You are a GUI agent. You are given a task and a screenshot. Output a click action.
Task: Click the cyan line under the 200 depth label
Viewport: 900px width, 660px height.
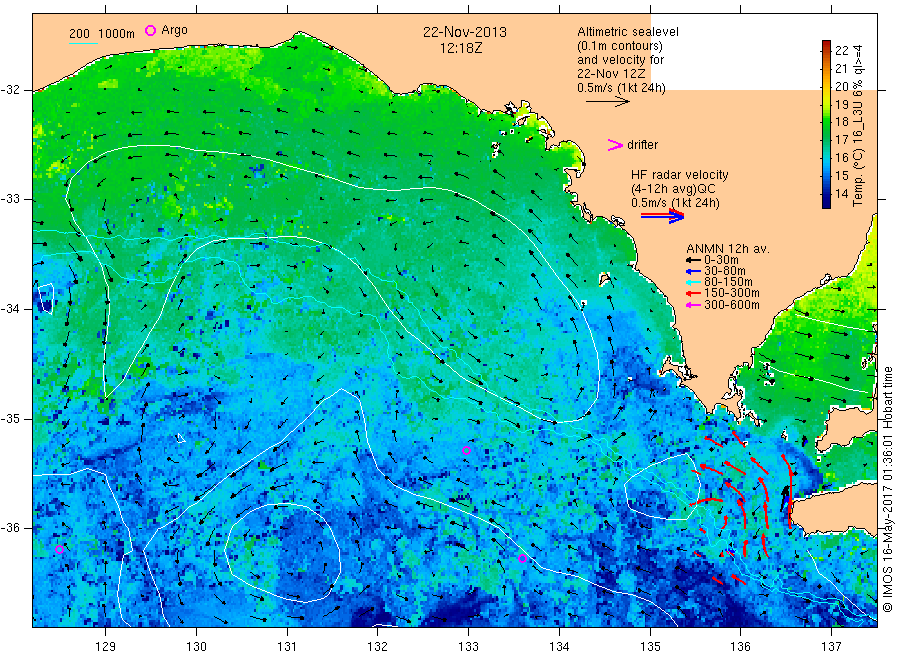click(83, 43)
